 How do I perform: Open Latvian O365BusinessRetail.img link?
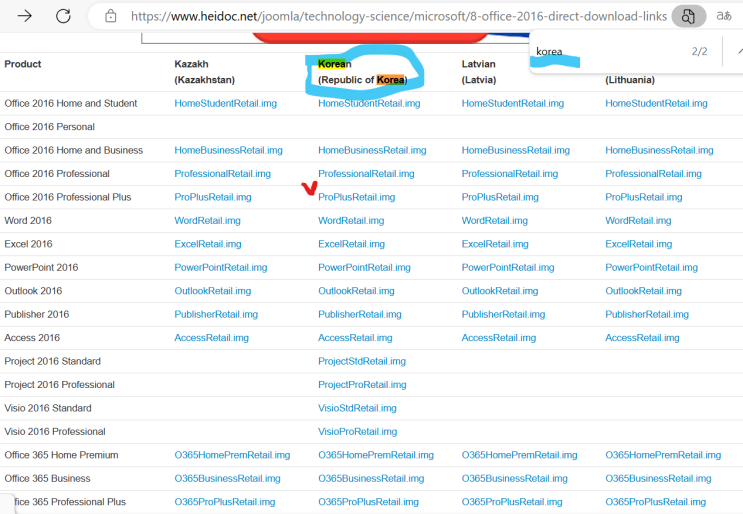pyautogui.click(x=515, y=478)
